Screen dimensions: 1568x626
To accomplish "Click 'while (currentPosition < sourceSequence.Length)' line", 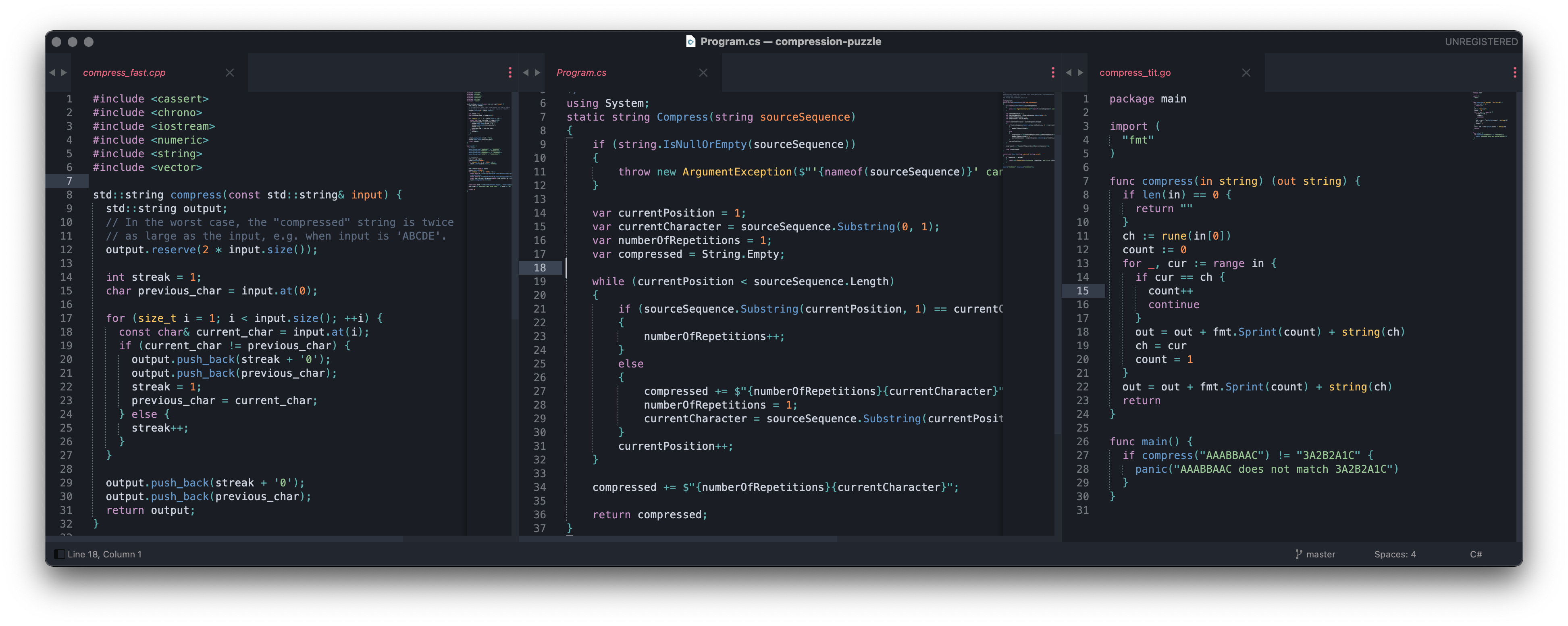I will [x=743, y=281].
